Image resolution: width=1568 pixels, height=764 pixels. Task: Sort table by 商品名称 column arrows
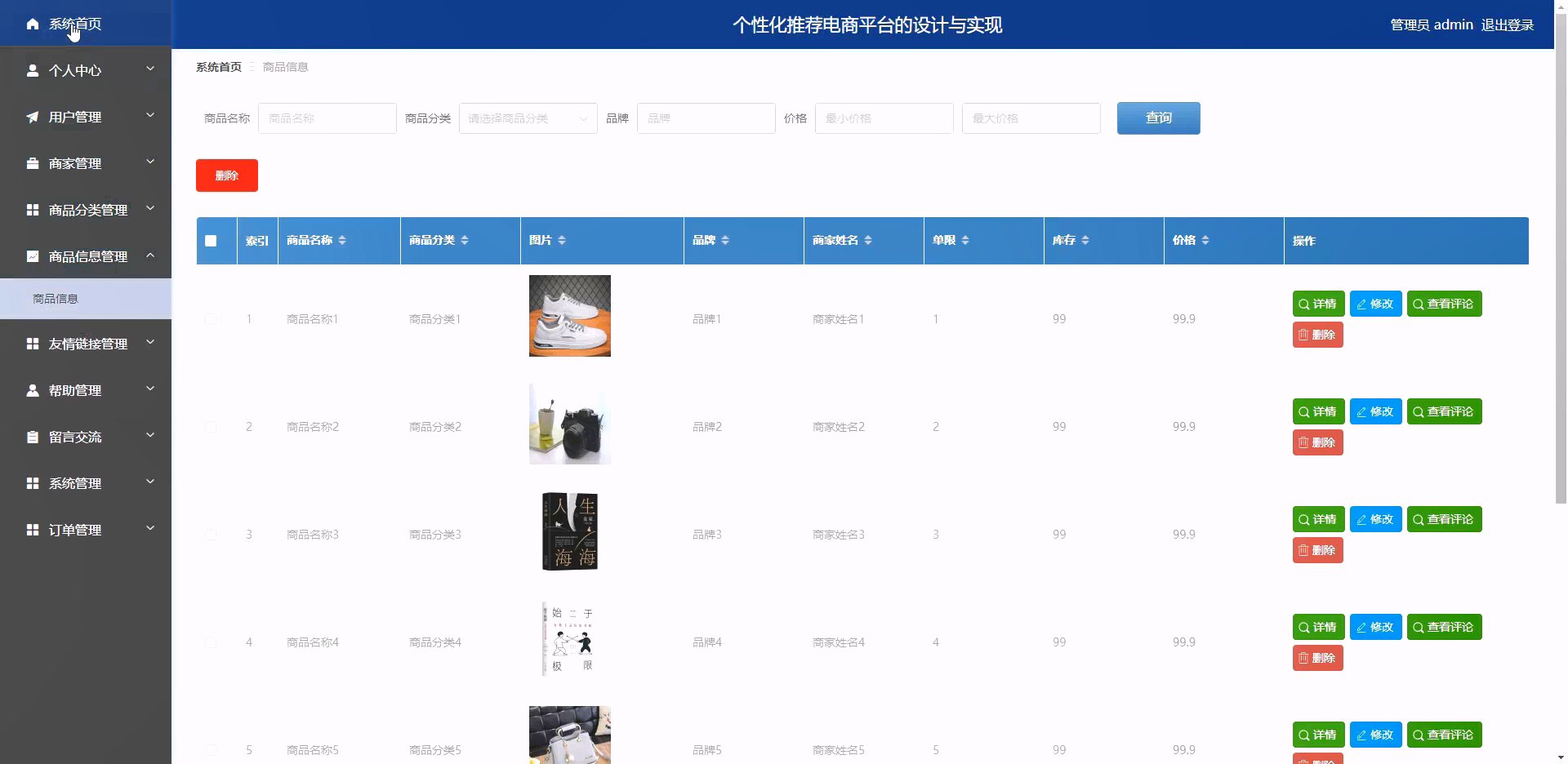342,240
